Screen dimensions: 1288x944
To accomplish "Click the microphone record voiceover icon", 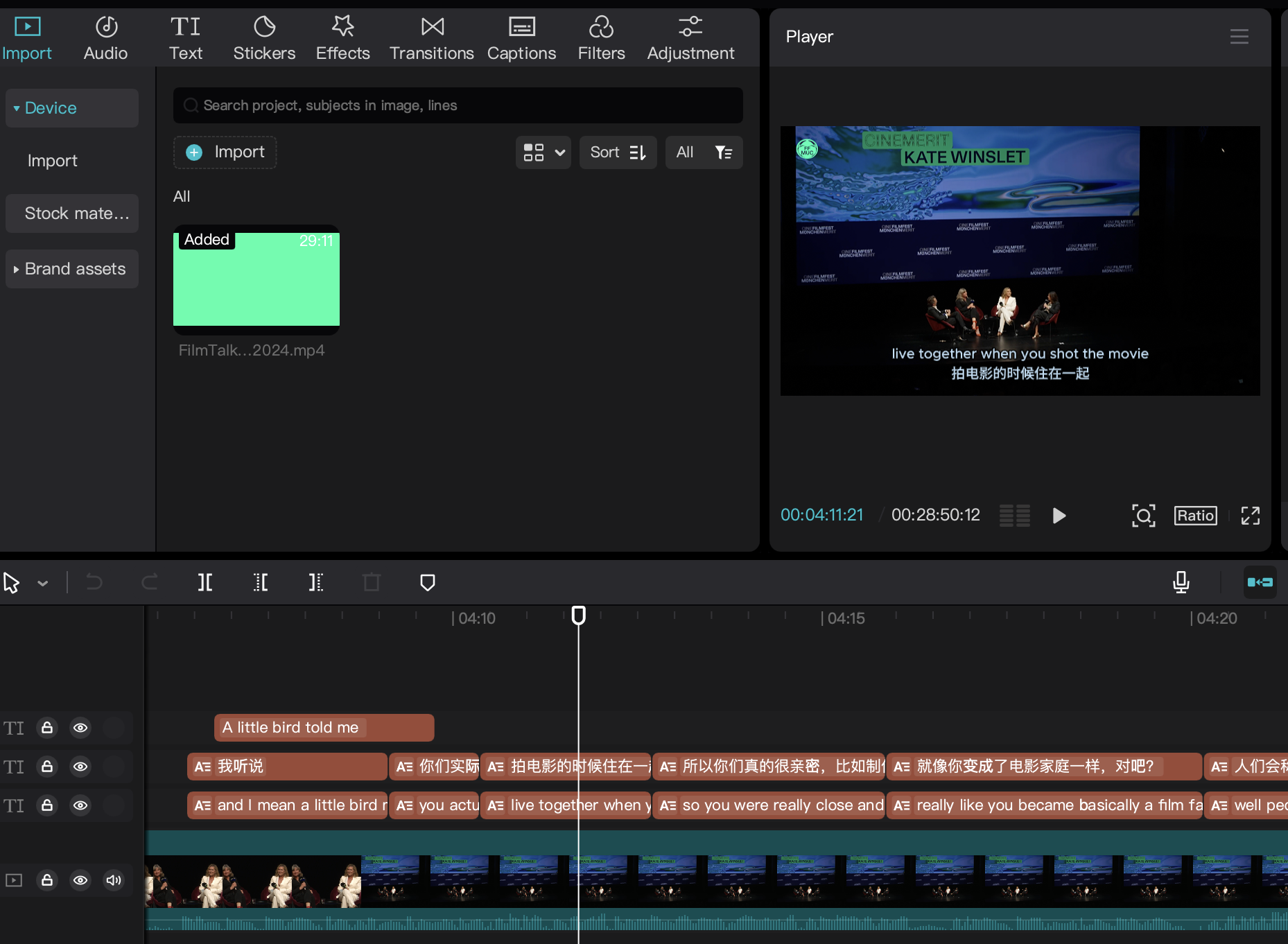I will point(1181,582).
